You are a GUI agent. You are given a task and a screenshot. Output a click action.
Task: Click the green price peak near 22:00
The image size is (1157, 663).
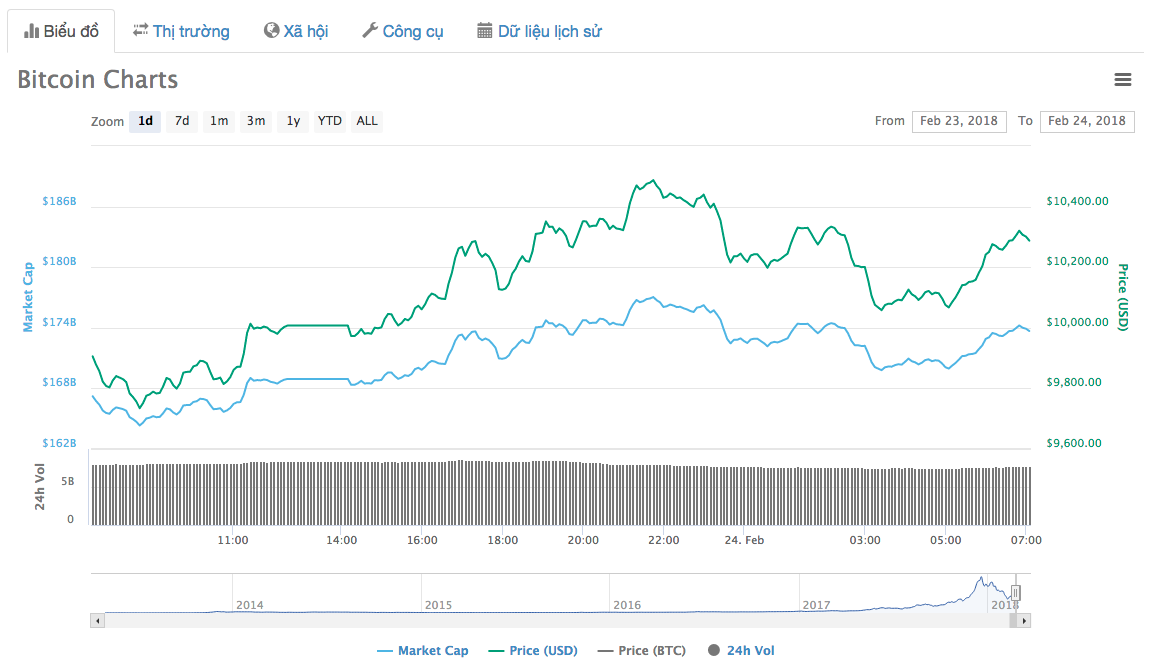(652, 181)
